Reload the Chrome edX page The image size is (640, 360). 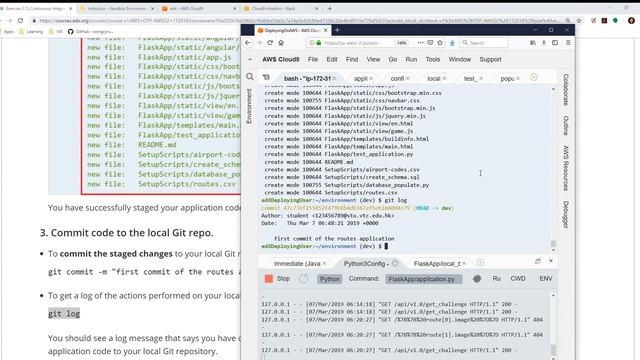pos(20,20)
